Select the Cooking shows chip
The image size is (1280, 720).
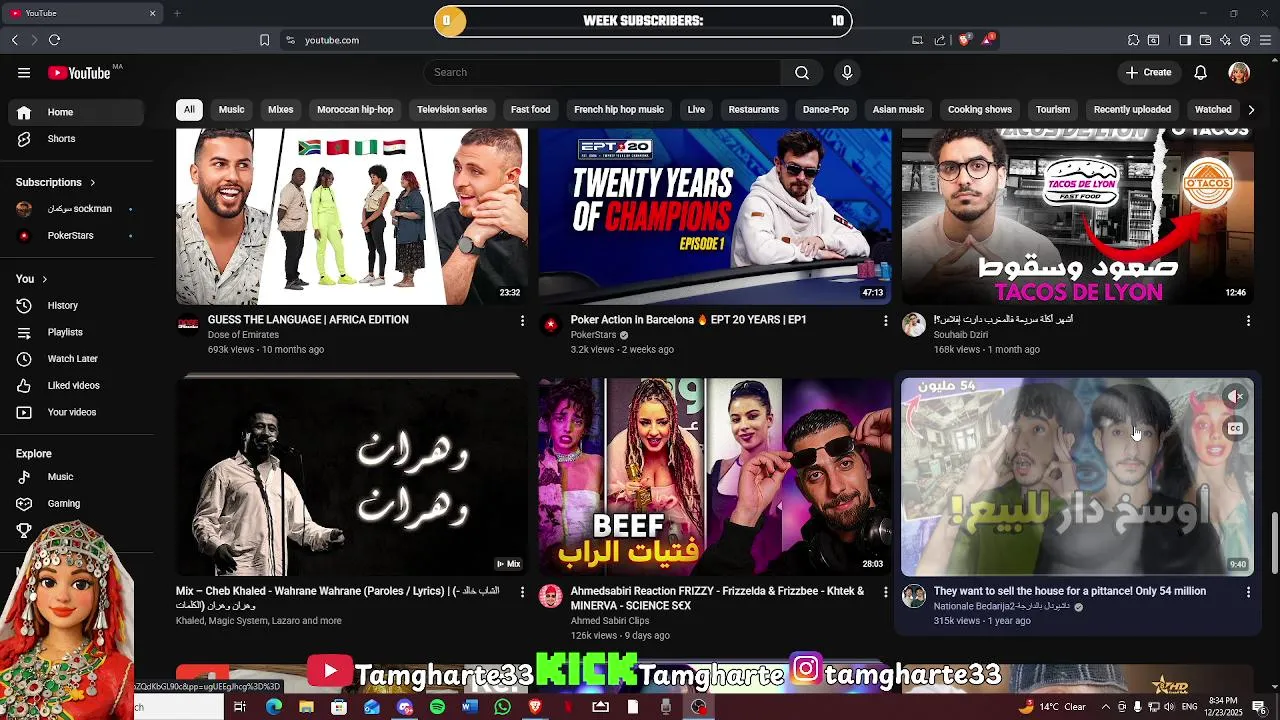point(980,109)
